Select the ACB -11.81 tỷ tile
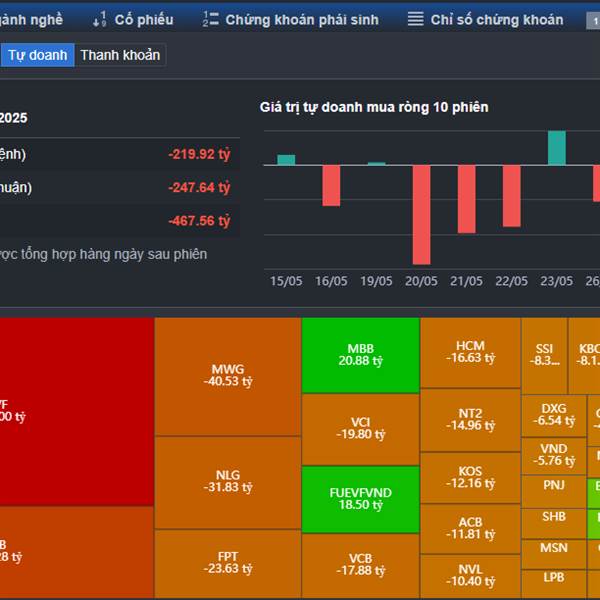 [x=470, y=529]
